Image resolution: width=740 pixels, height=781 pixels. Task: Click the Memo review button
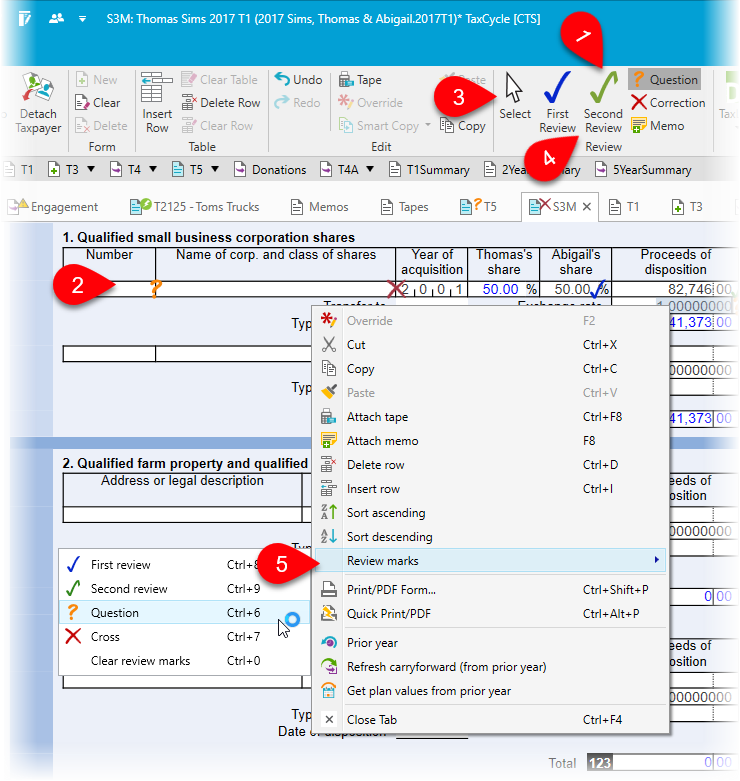tap(658, 126)
